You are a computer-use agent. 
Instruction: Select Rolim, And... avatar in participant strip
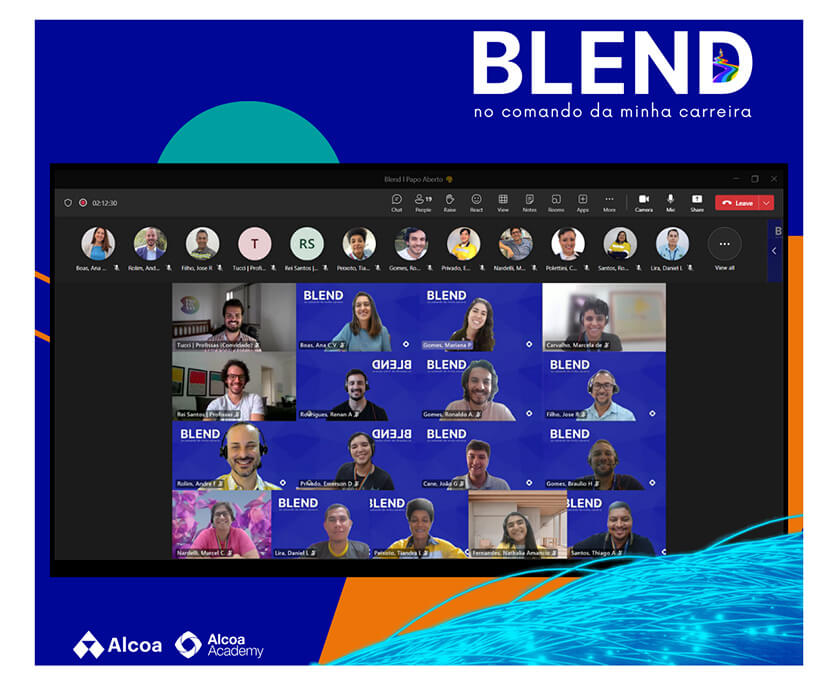150,244
